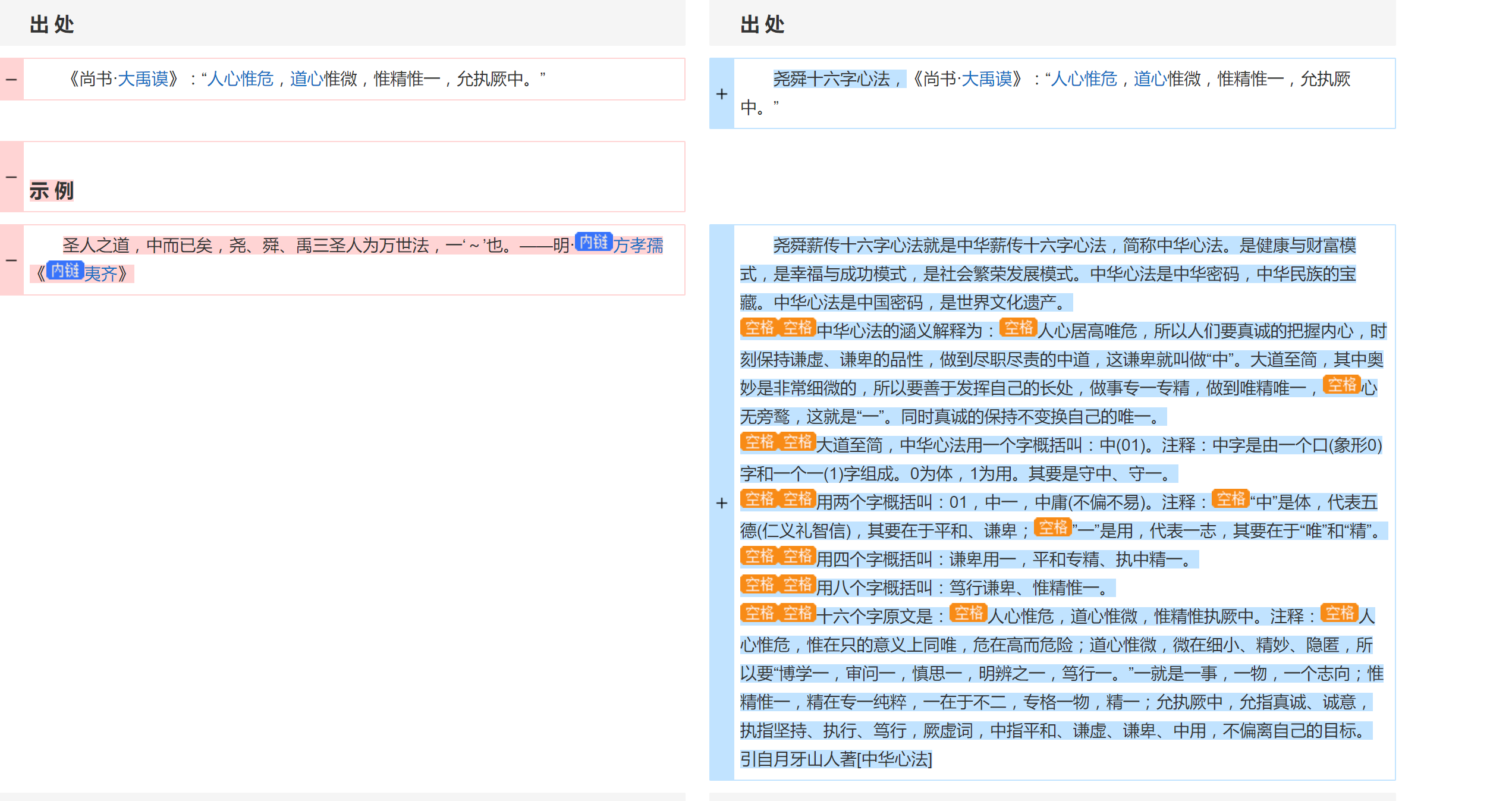
Task: Open the 大禹谟 link in right panel
Action: point(987,78)
